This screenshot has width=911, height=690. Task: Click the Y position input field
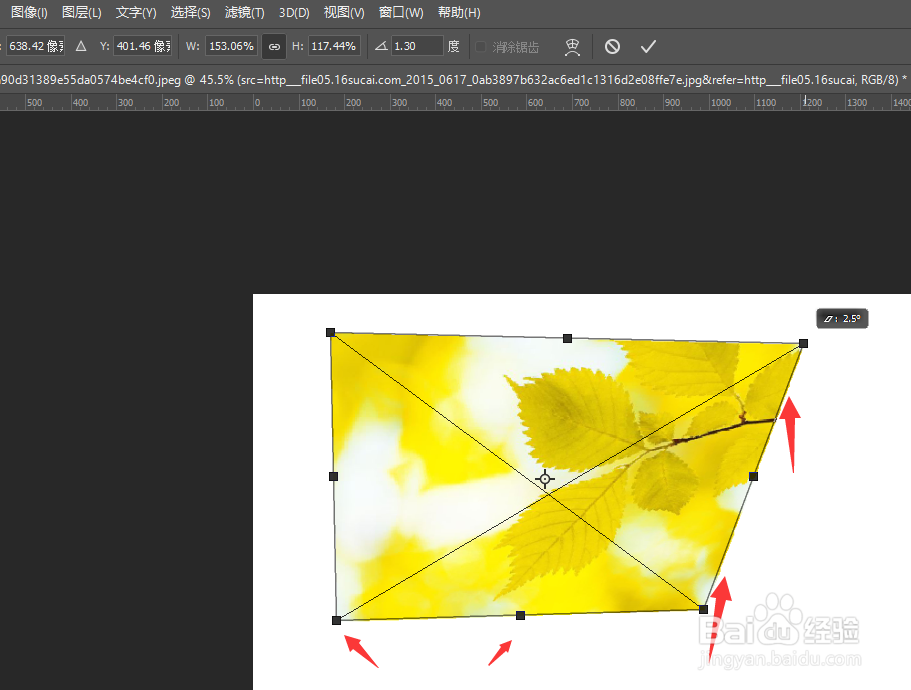143,46
